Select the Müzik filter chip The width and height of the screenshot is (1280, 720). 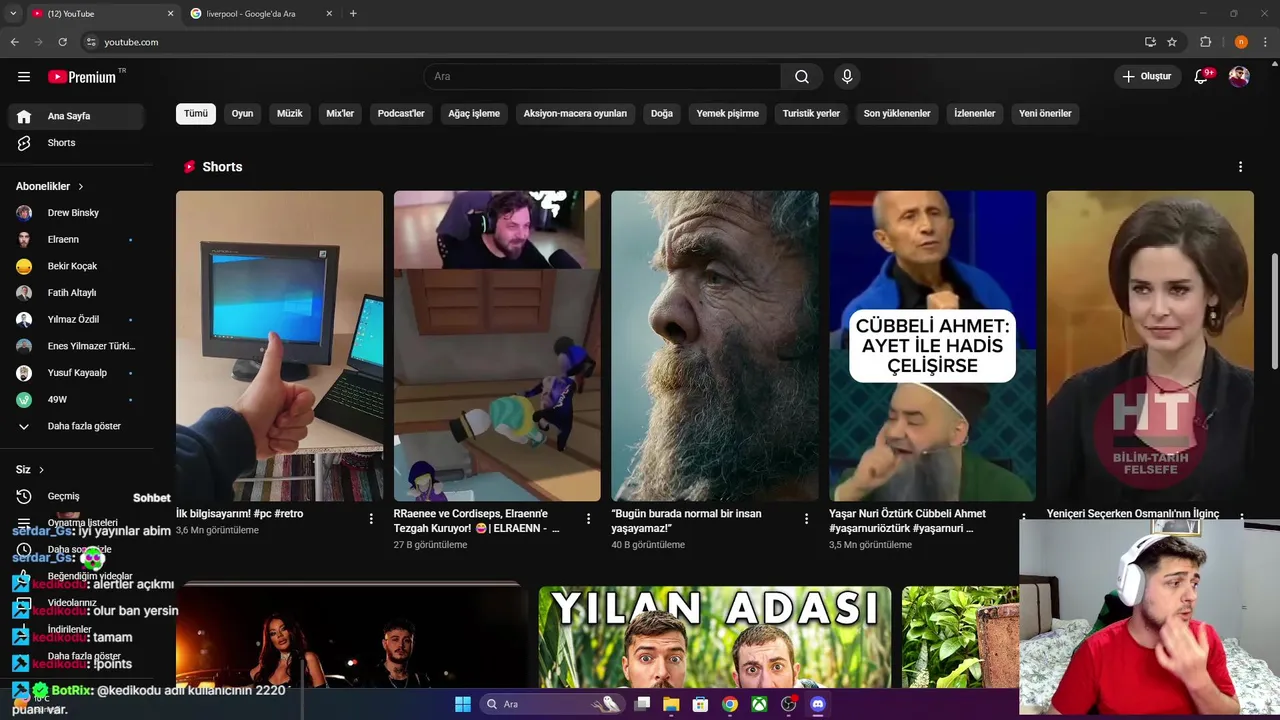[x=289, y=114]
